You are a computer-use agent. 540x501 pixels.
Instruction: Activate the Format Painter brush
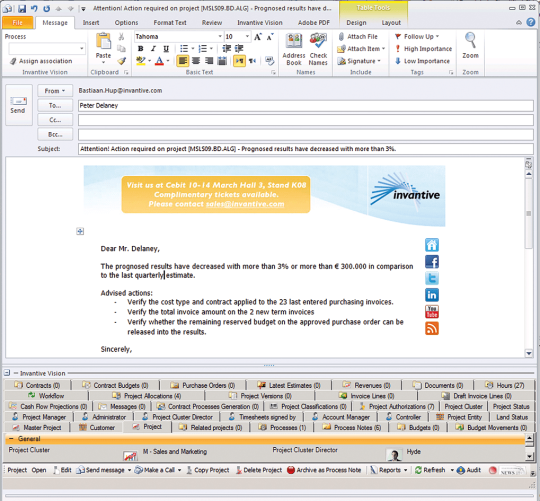click(x=121, y=61)
